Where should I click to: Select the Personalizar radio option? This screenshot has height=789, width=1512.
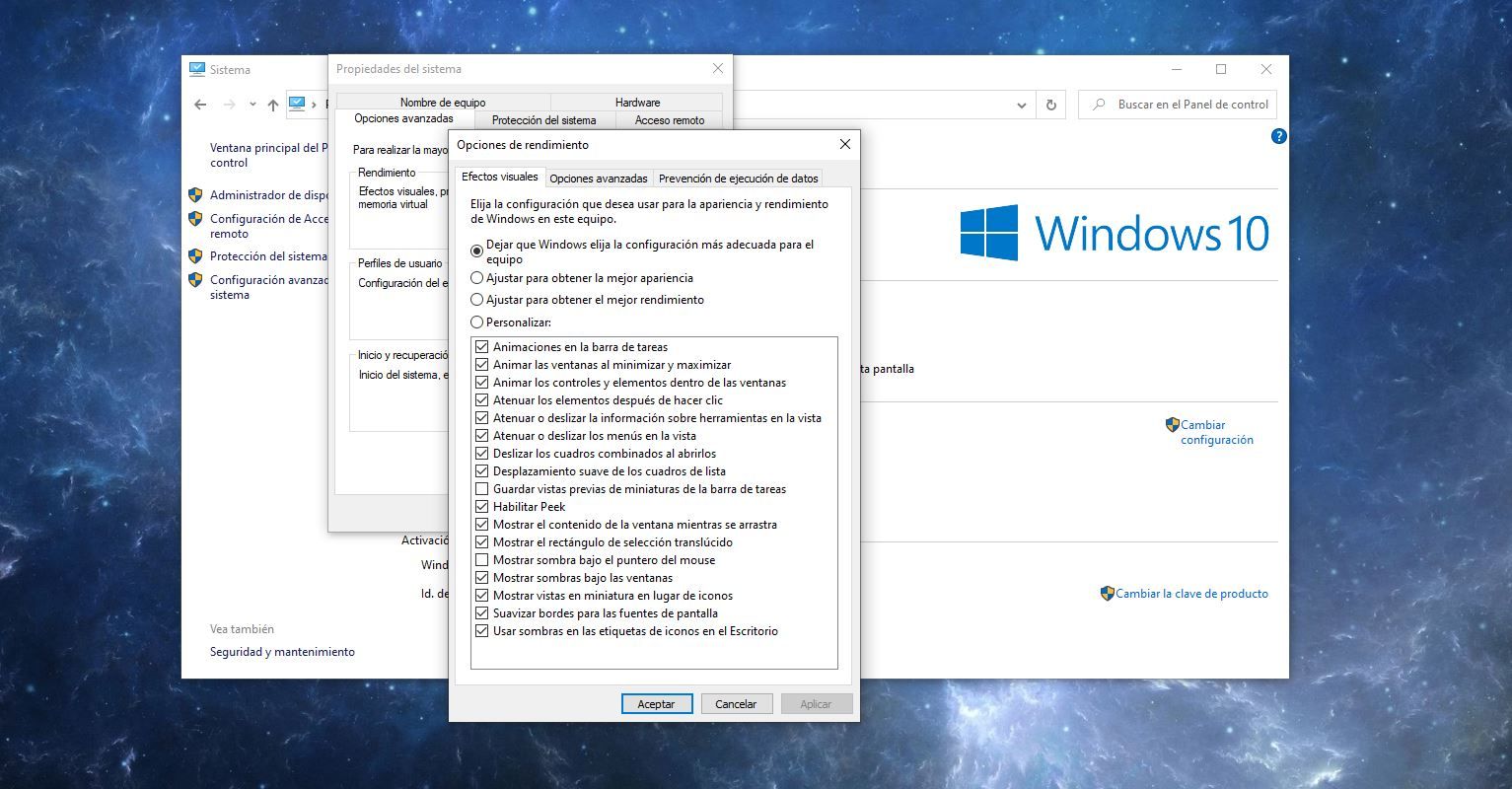click(x=477, y=323)
